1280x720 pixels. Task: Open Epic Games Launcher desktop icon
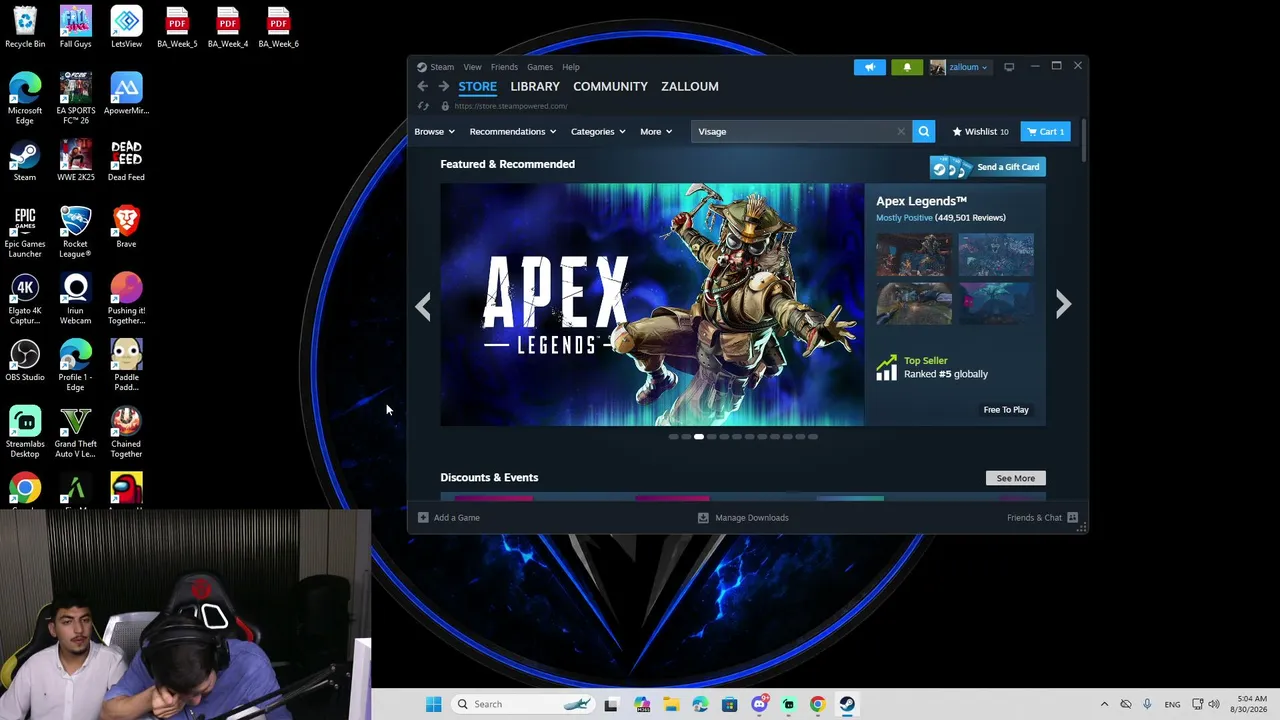click(25, 232)
